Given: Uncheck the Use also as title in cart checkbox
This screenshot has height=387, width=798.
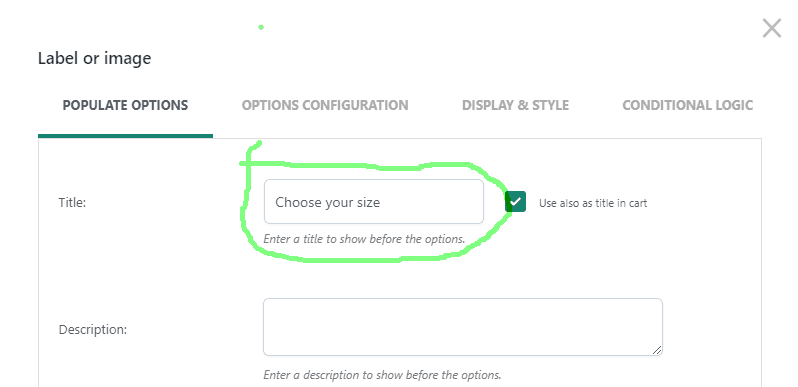Looking at the screenshot, I should point(516,202).
